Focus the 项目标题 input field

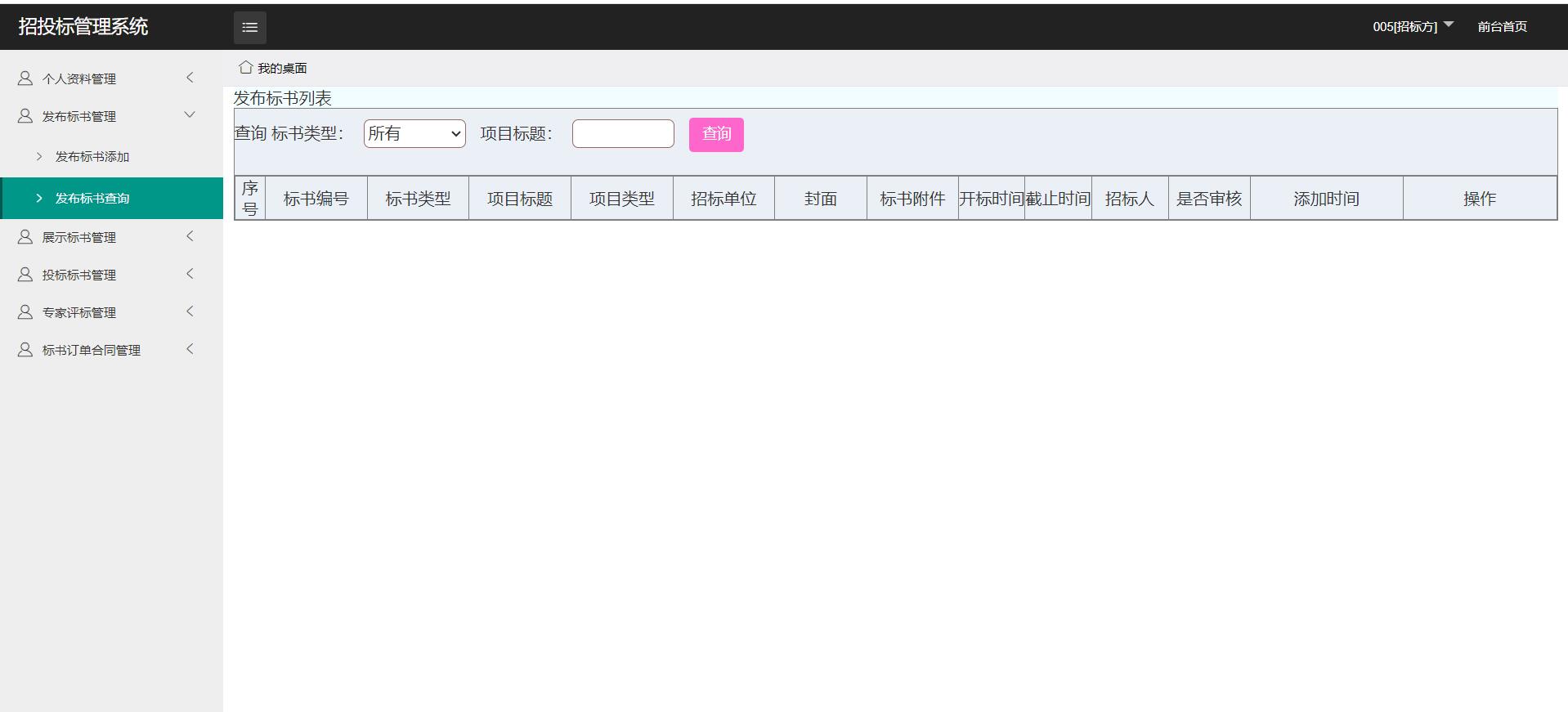(x=623, y=134)
